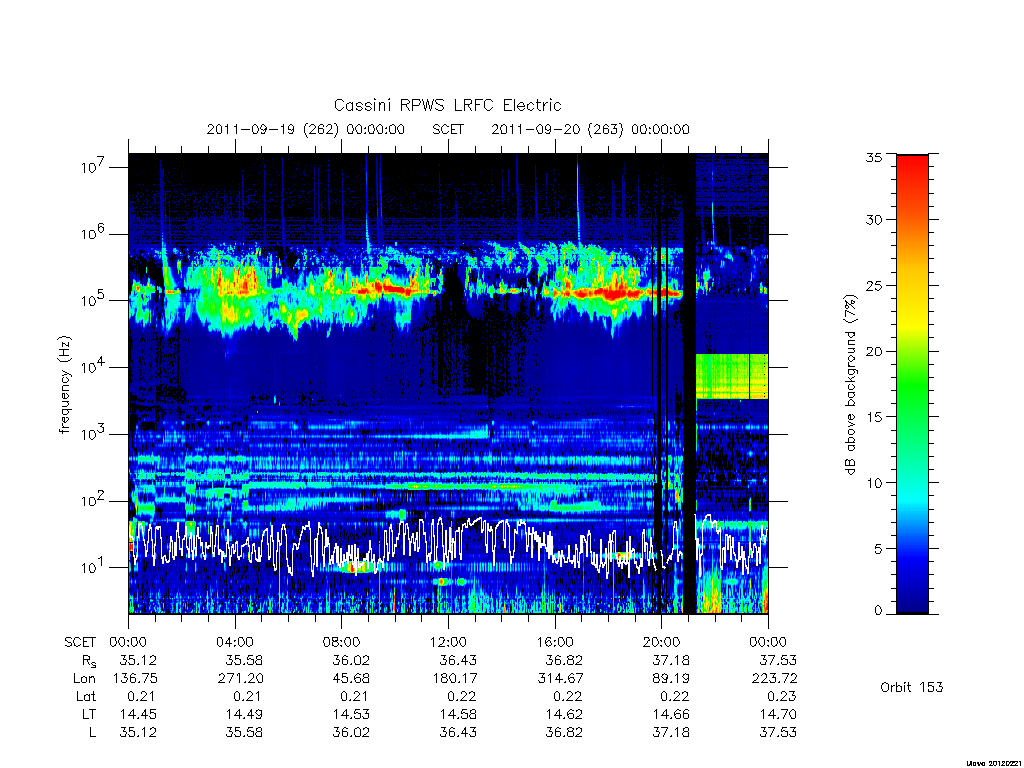Click the yellow-green block near 10^4 Hz

731,376
